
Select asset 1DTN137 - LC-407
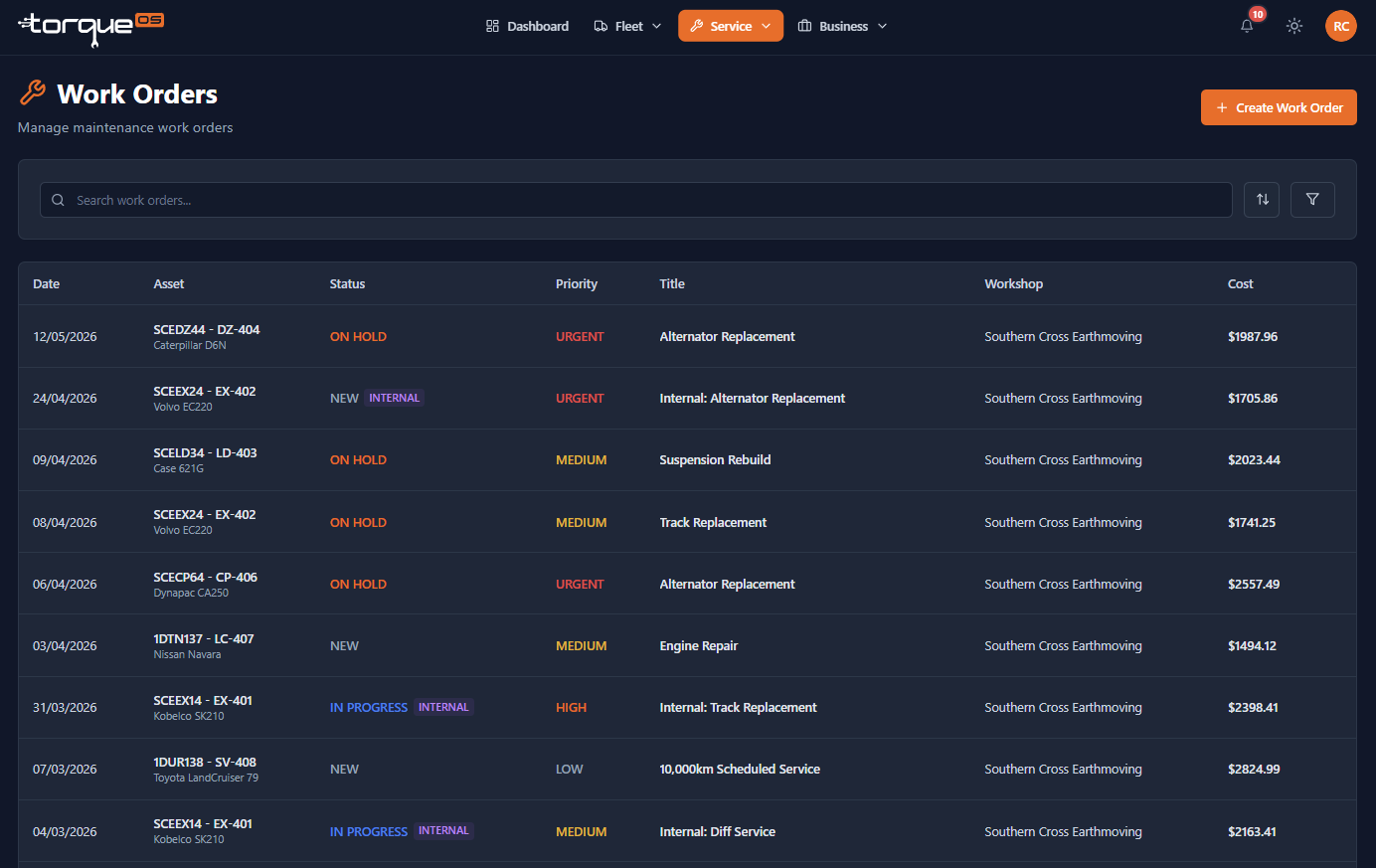coord(204,638)
